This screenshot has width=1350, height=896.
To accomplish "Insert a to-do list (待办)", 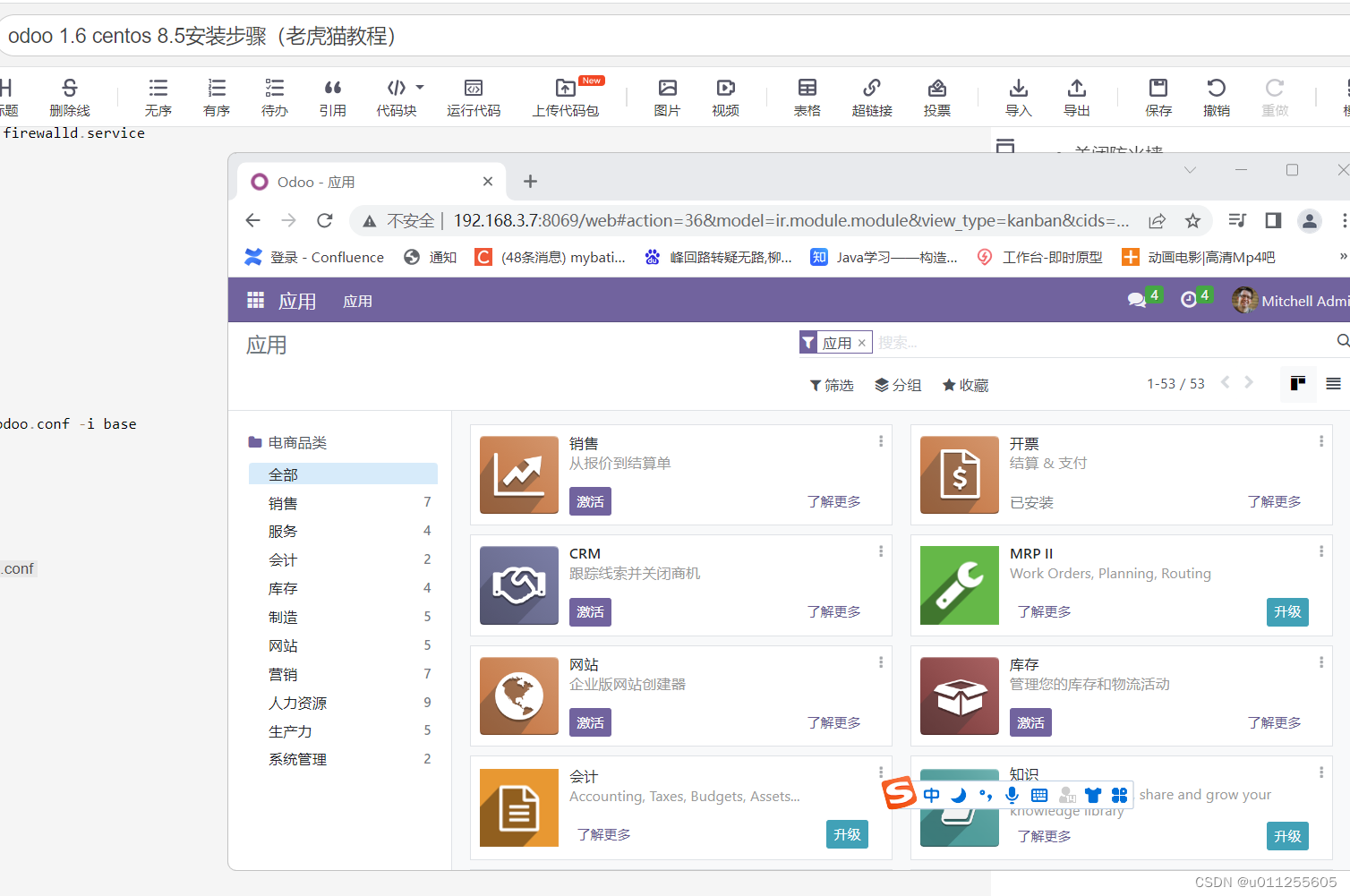I will pyautogui.click(x=275, y=97).
